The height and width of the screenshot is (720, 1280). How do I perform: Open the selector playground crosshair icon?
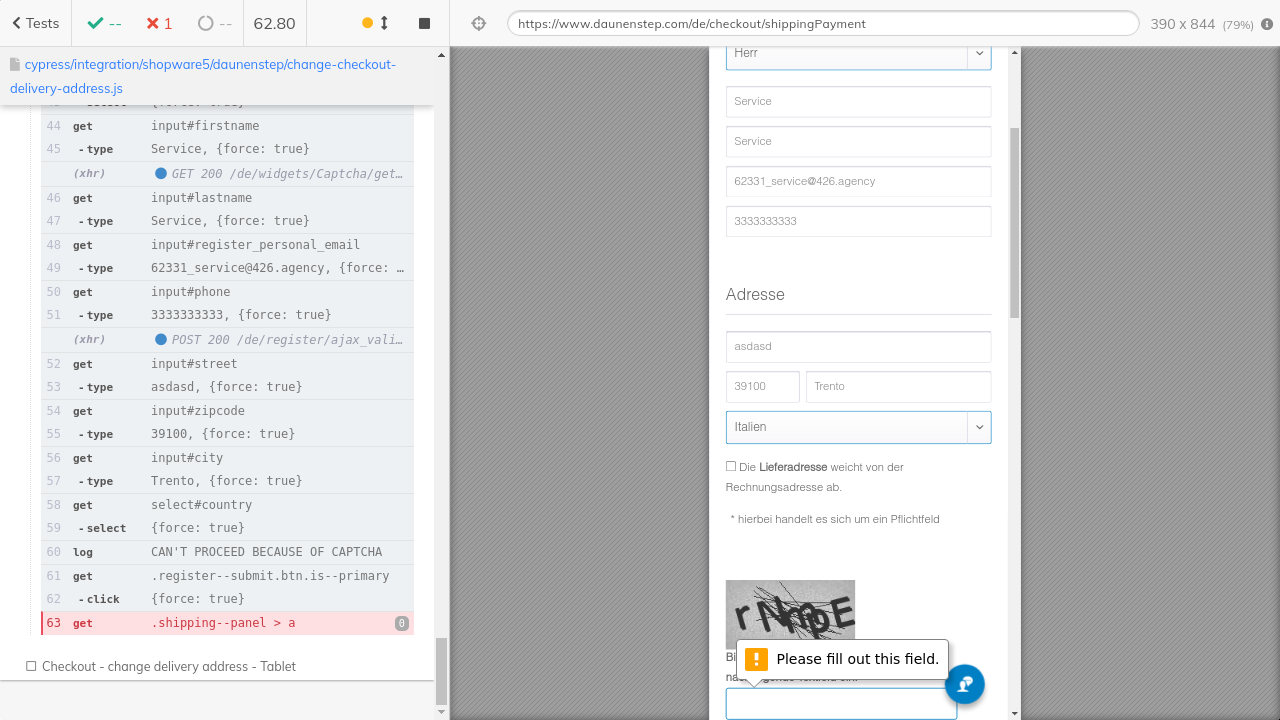coord(478,23)
